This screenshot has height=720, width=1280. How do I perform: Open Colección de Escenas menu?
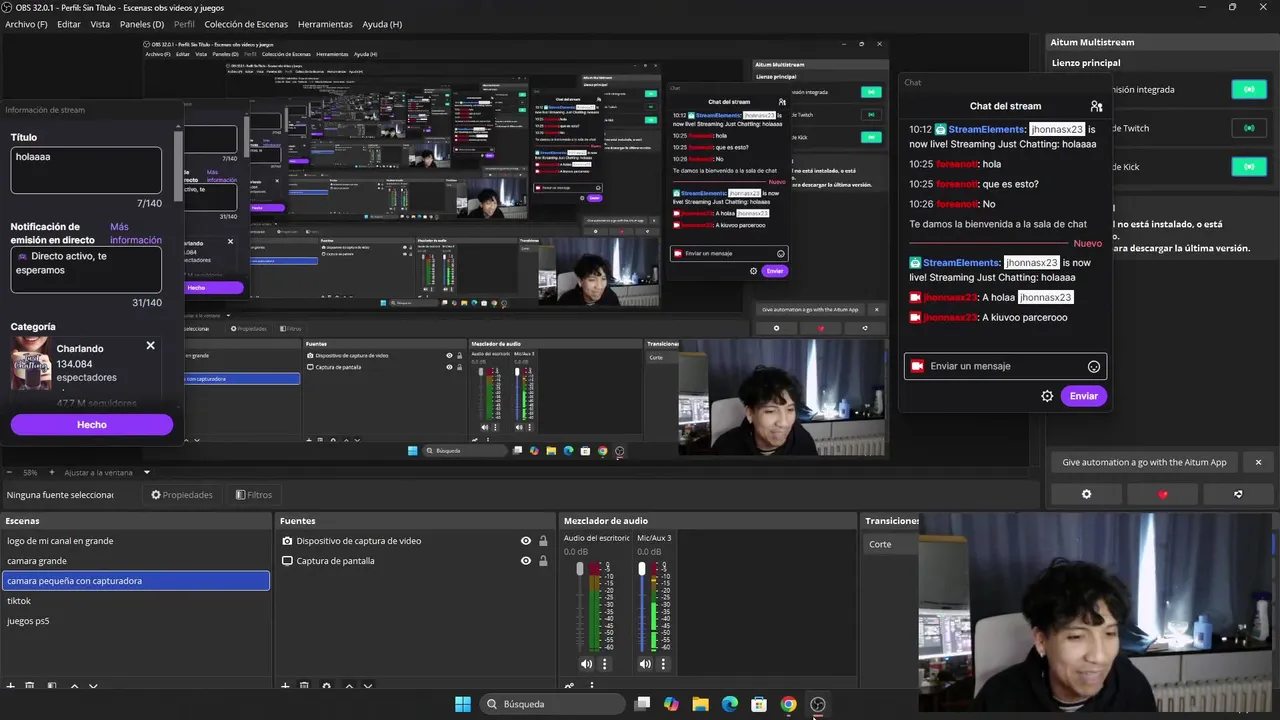tap(246, 24)
